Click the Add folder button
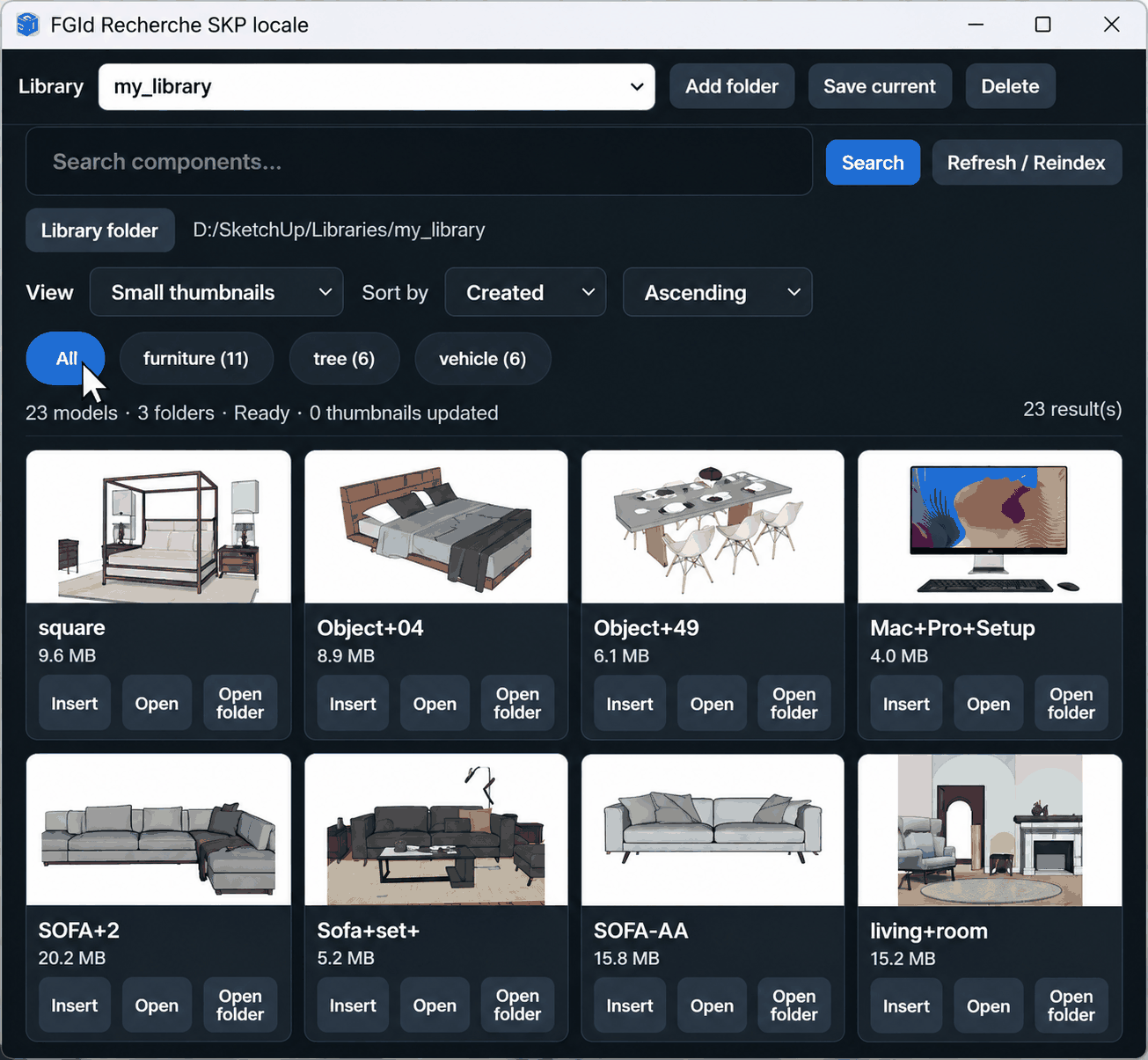 [732, 86]
